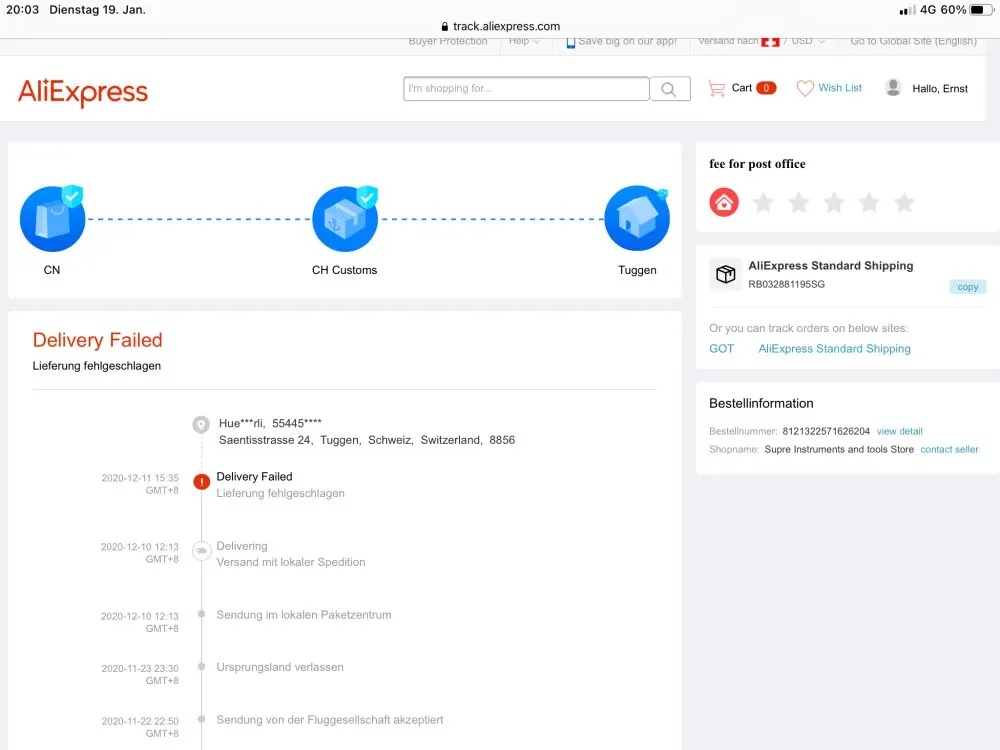This screenshot has width=1000, height=750.
Task: Click the Tuggen destination house icon
Action: (x=637, y=219)
